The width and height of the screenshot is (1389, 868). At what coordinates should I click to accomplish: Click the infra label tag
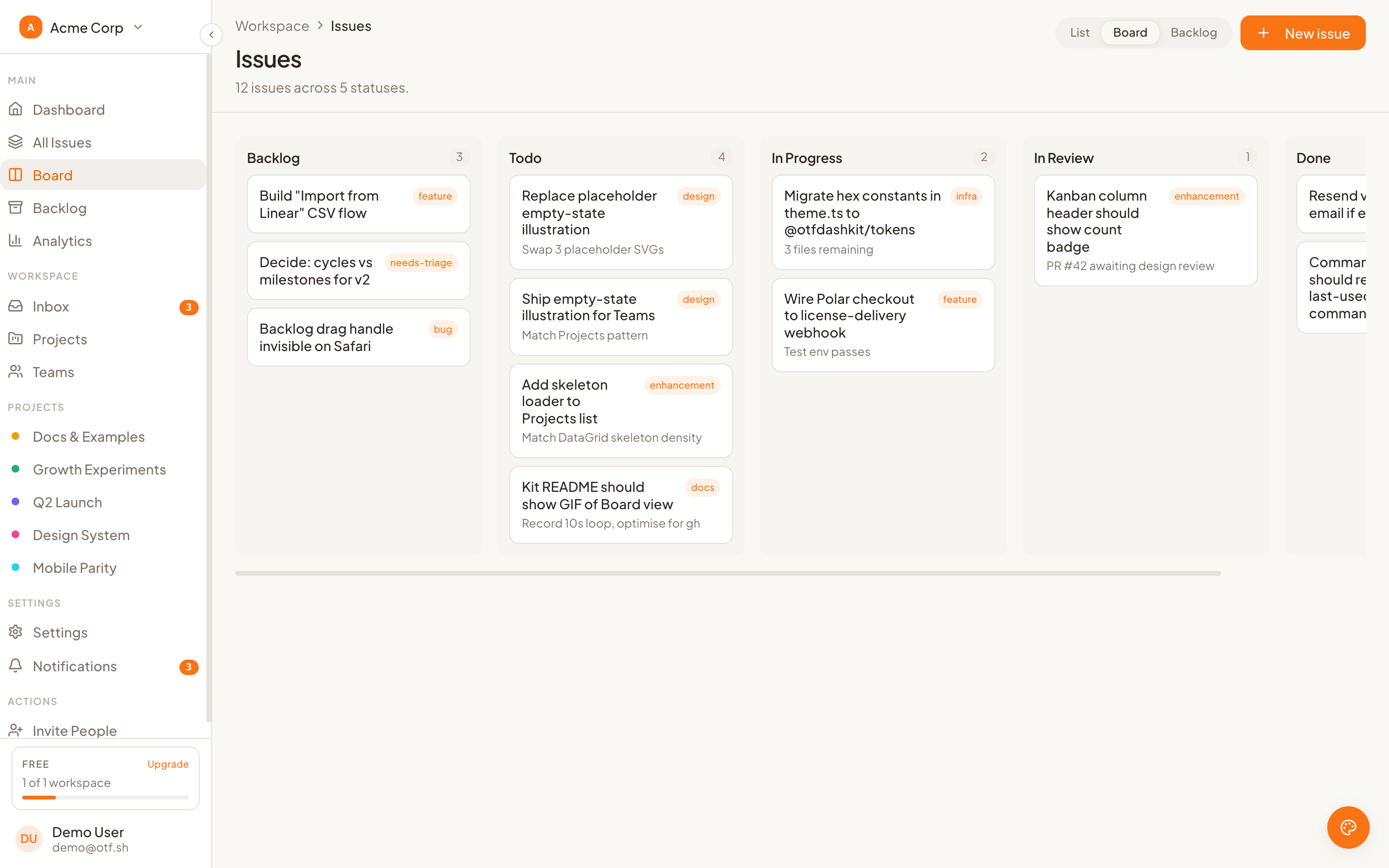point(966,196)
